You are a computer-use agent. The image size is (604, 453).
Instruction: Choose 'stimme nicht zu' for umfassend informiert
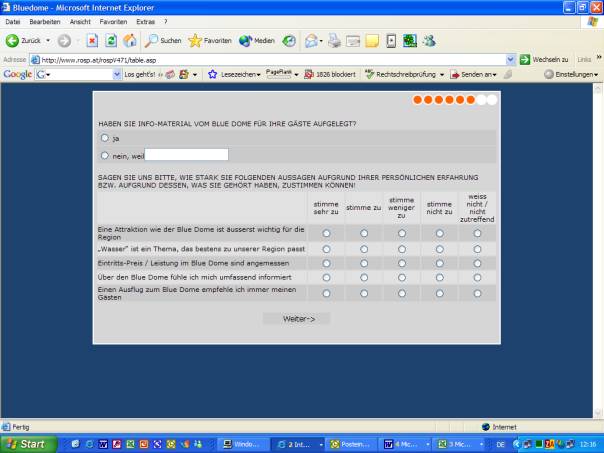pos(440,278)
